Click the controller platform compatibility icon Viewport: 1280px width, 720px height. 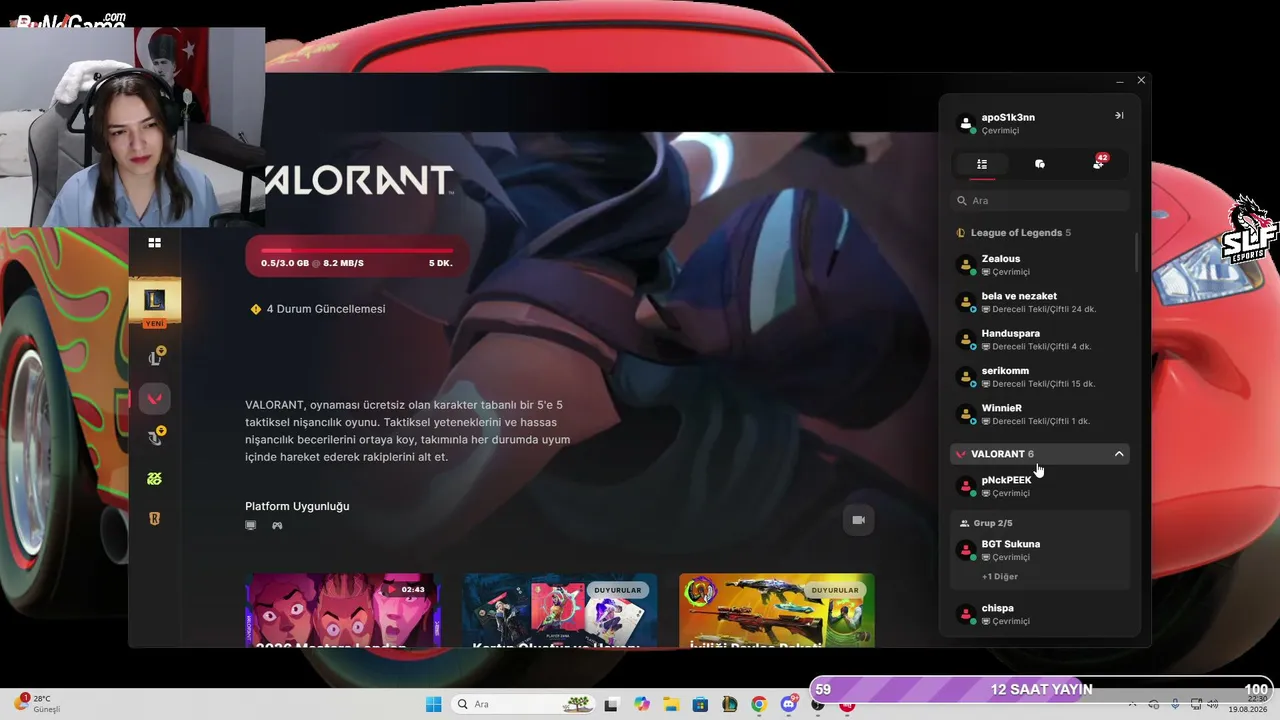pyautogui.click(x=277, y=525)
